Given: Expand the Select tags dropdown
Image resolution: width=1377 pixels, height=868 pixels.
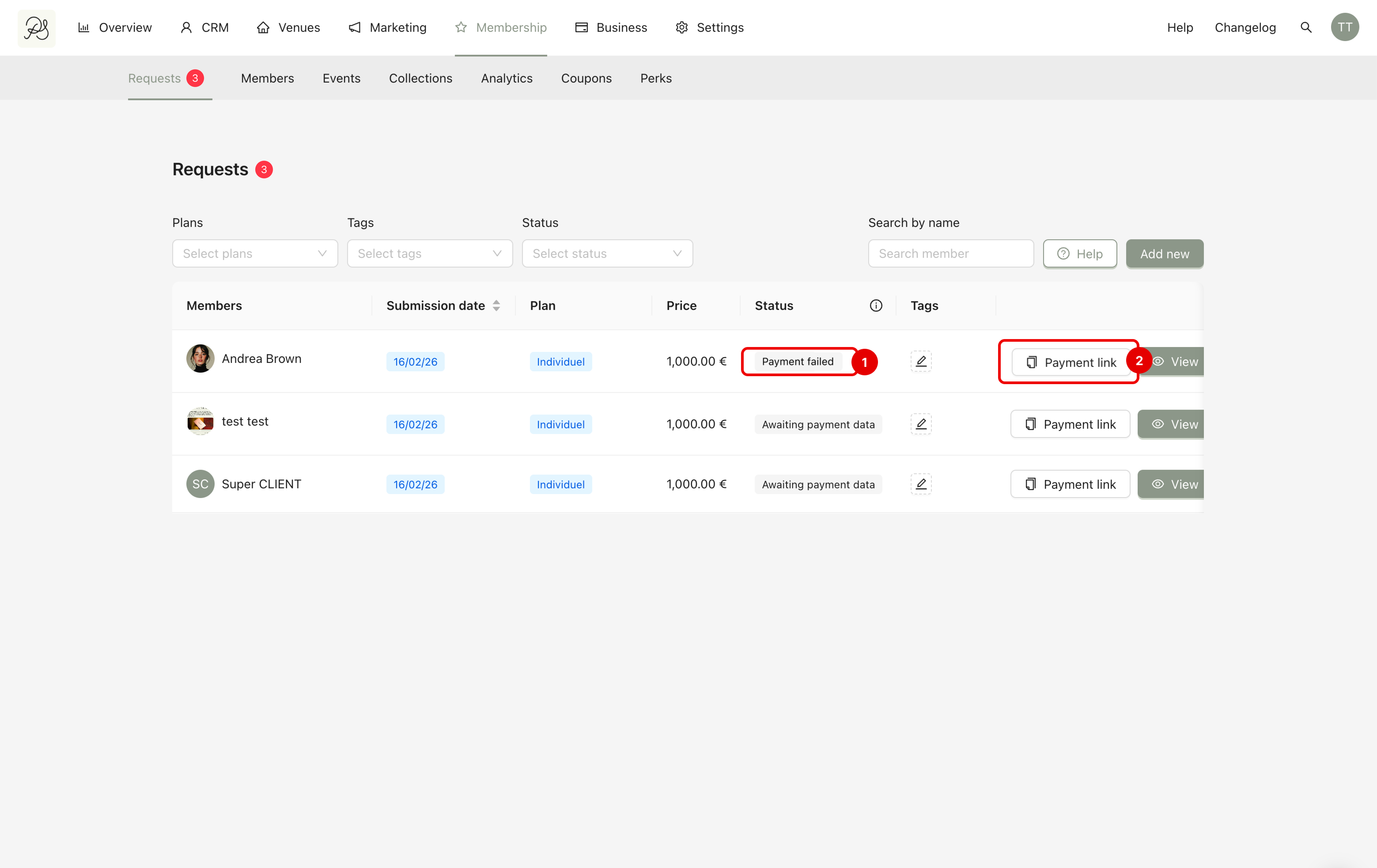Looking at the screenshot, I should (429, 253).
